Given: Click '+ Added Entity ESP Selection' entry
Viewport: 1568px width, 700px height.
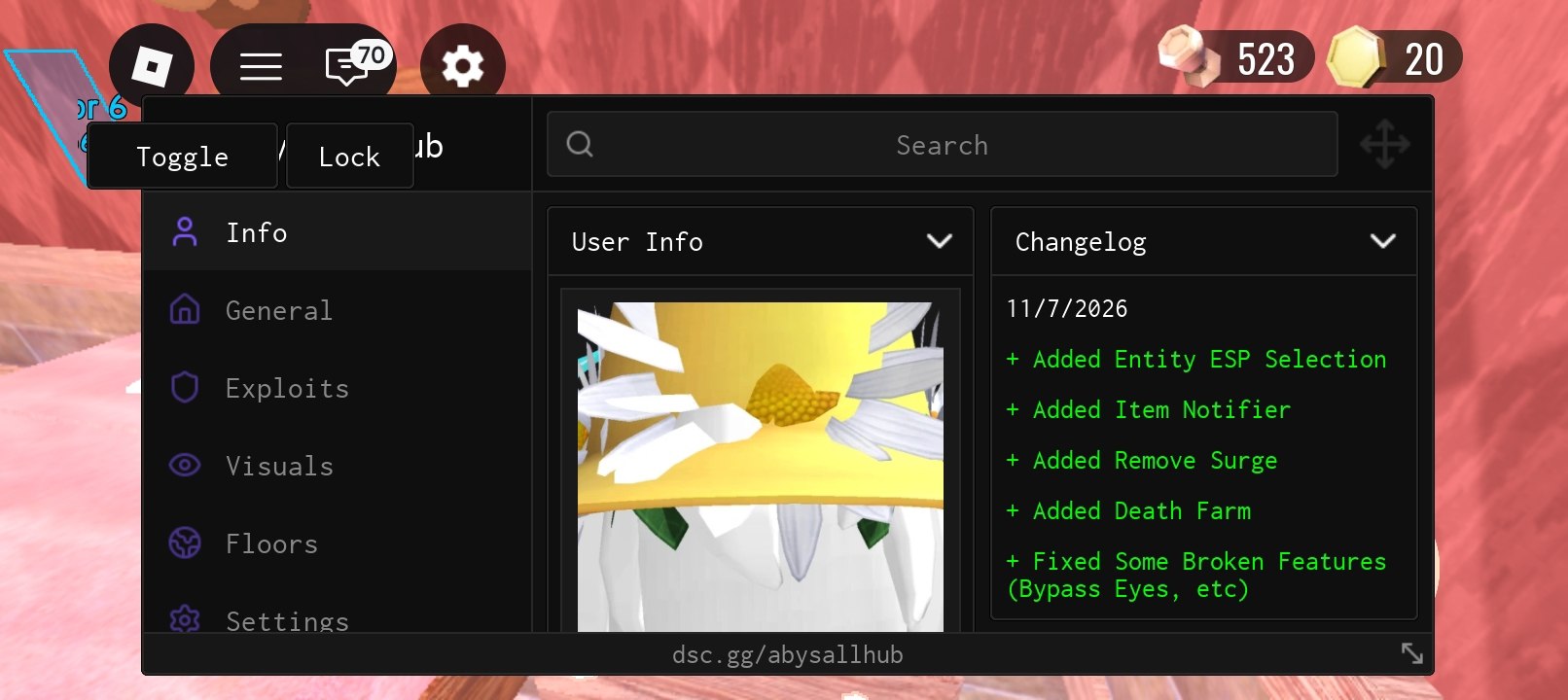Looking at the screenshot, I should pos(1196,359).
